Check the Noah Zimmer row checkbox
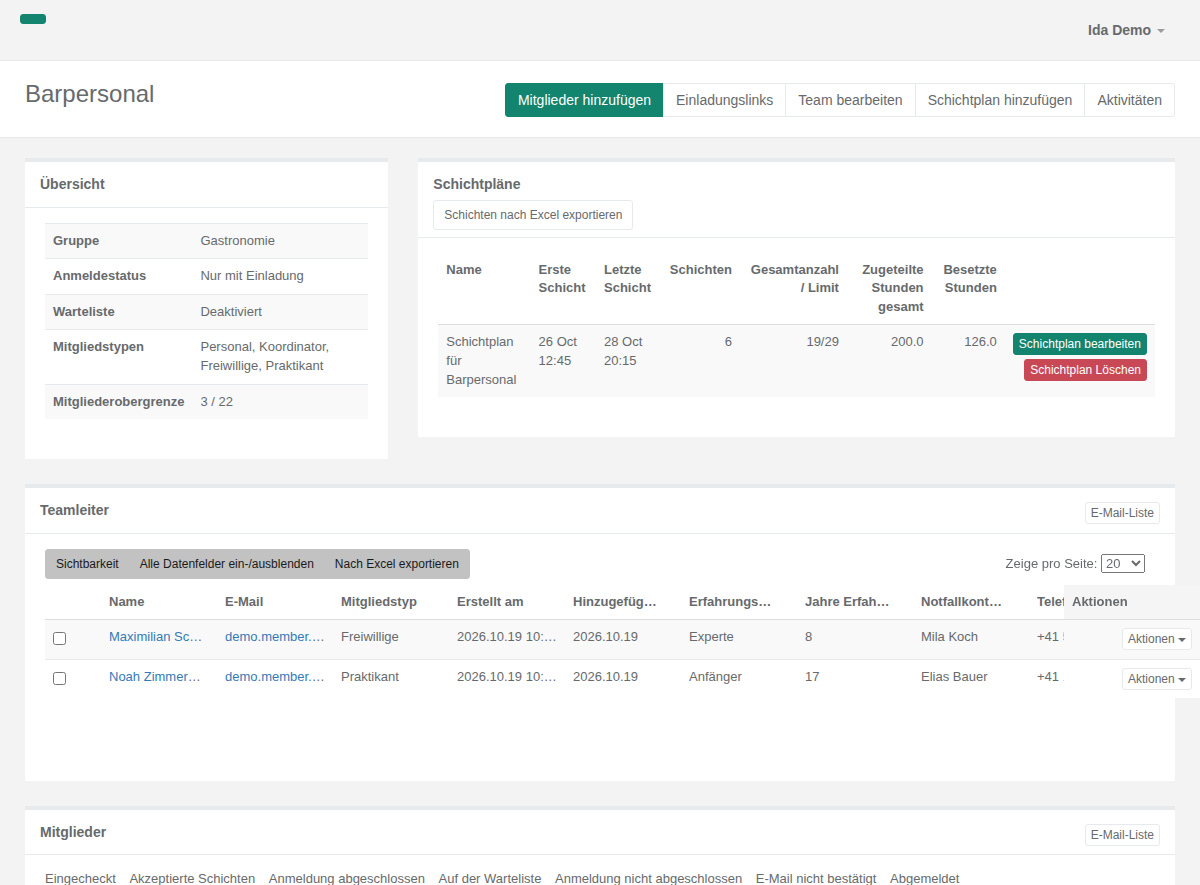1200x885 pixels. point(59,678)
